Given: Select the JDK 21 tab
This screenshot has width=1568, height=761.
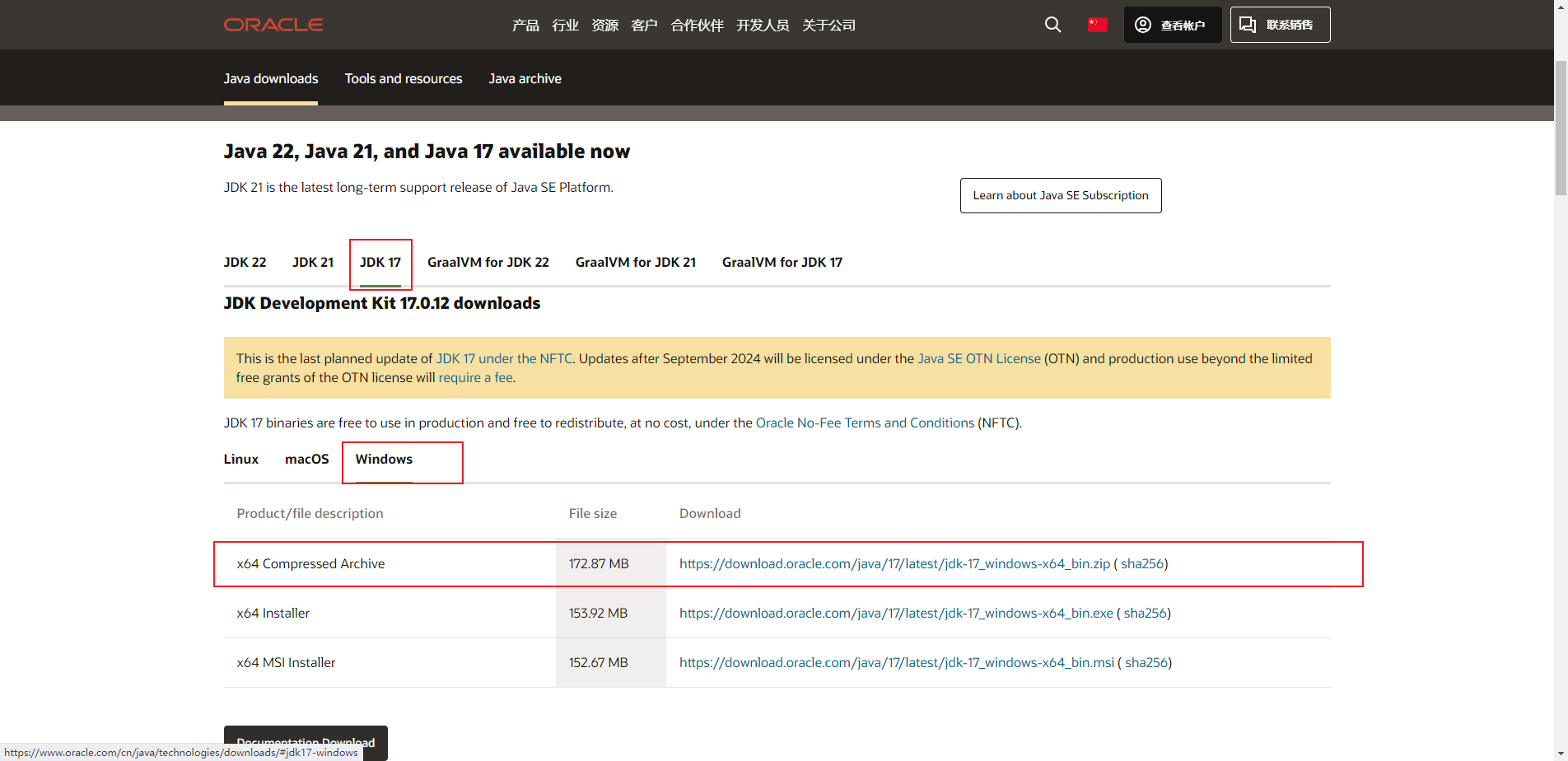Looking at the screenshot, I should [x=313, y=263].
